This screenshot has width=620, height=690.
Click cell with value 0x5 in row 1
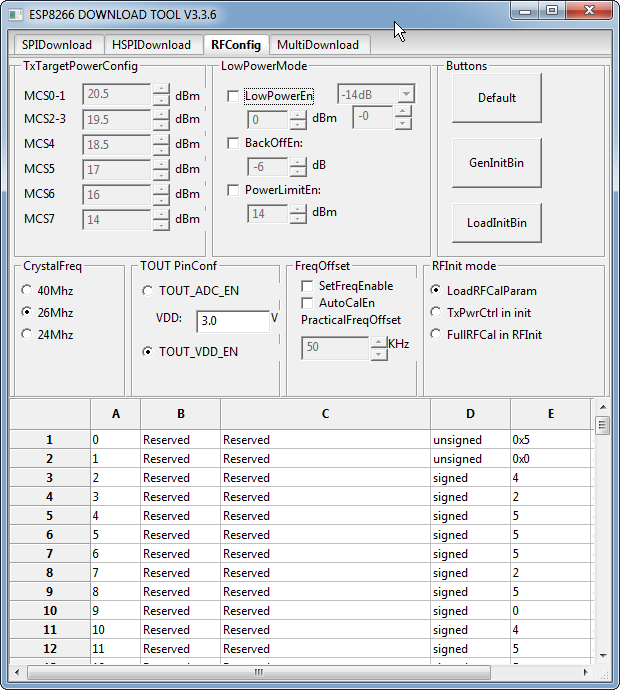coord(550,440)
